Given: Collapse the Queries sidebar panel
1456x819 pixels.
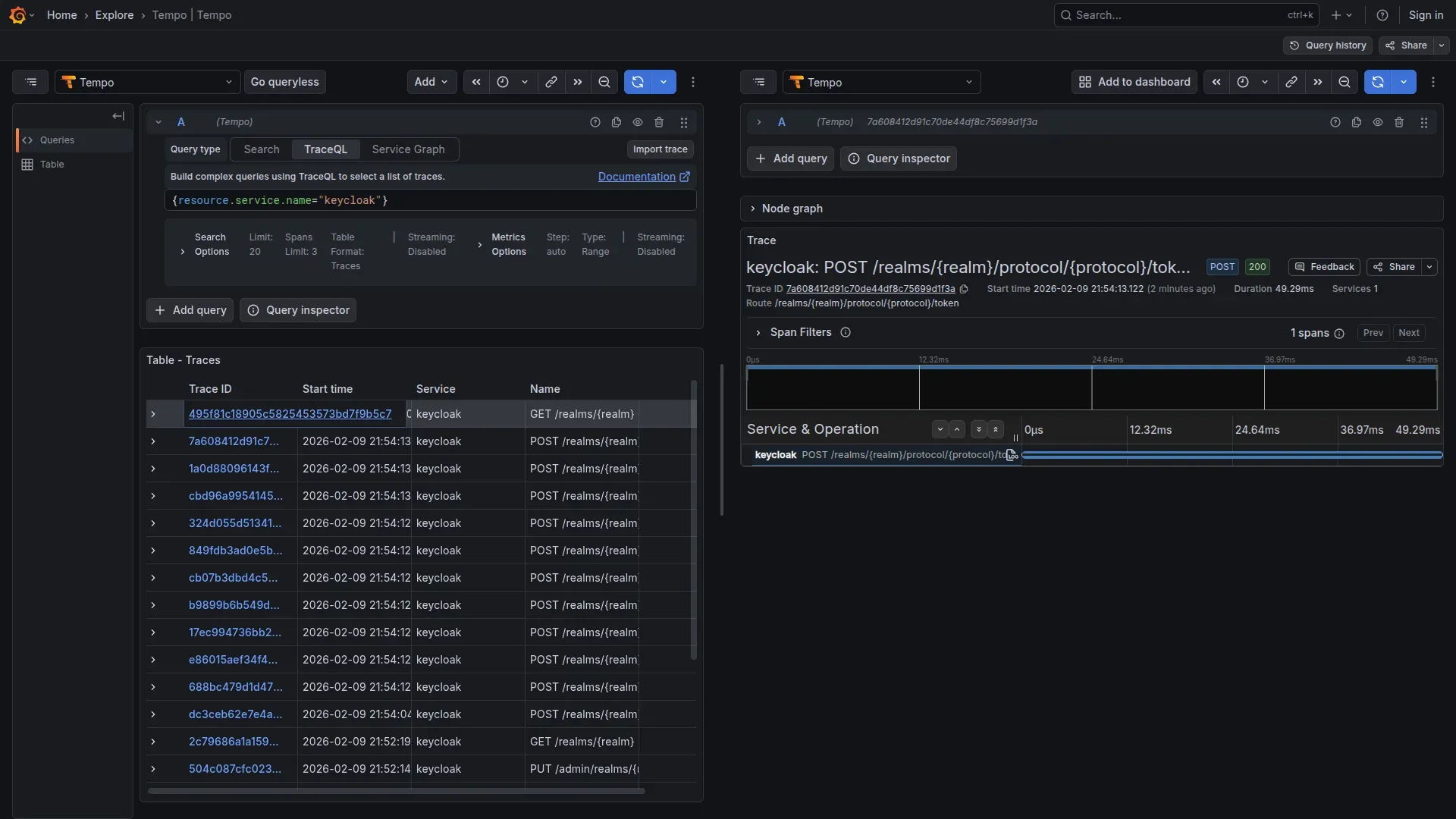Looking at the screenshot, I should click(118, 116).
